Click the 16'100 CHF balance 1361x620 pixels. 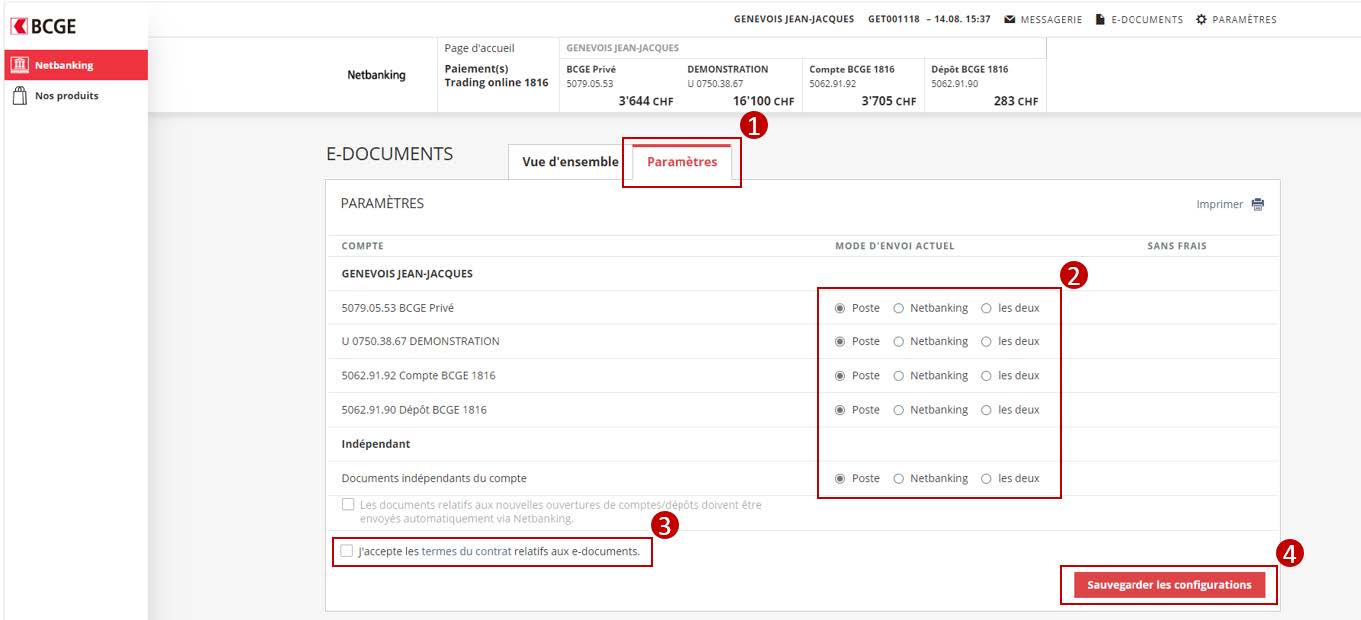pyautogui.click(x=763, y=101)
